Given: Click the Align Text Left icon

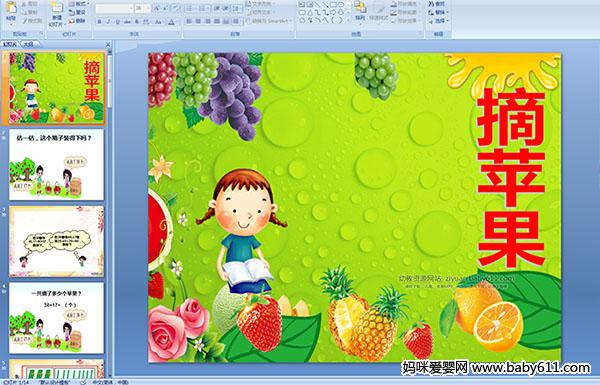Looking at the screenshot, I should [189, 21].
